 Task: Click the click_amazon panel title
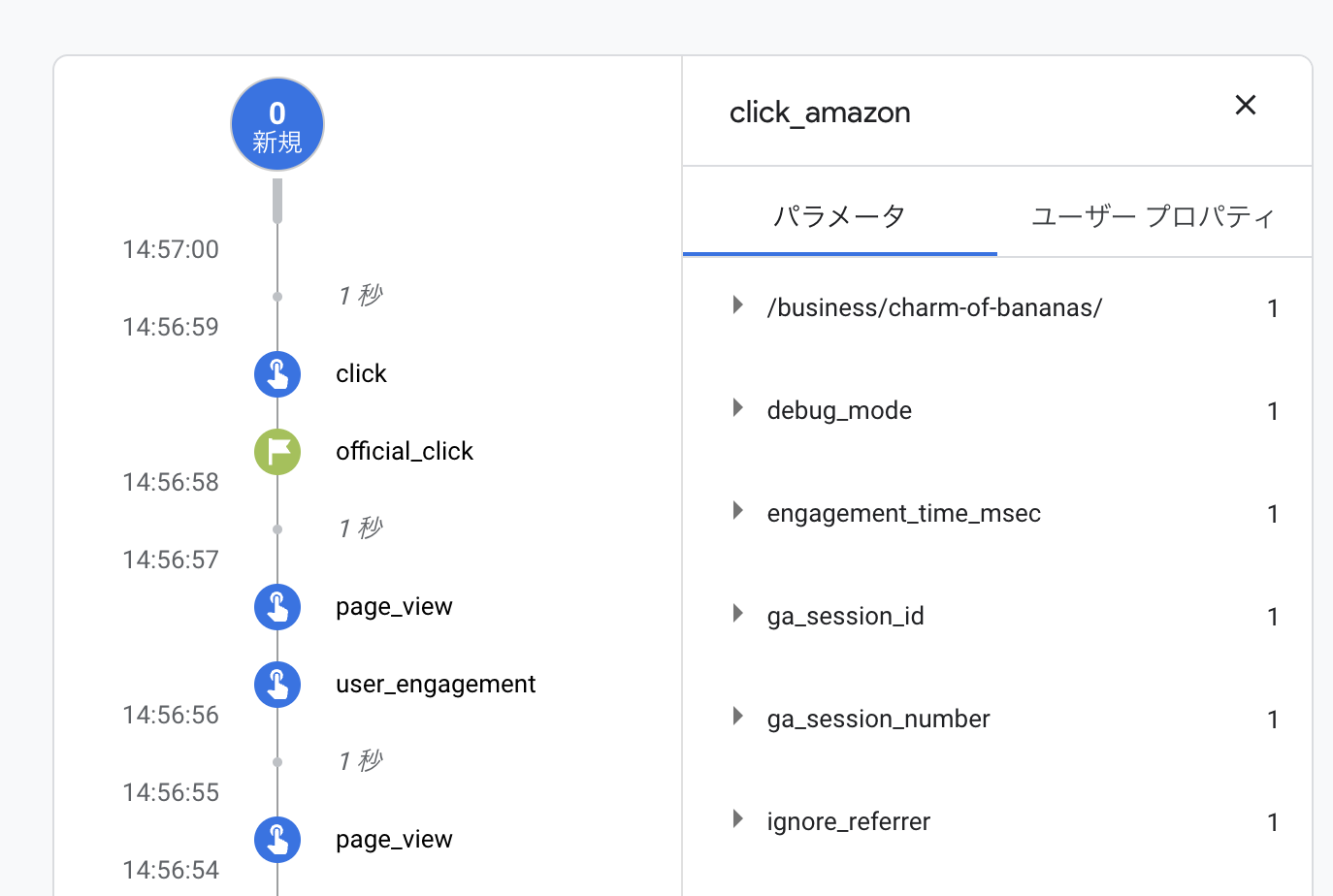[820, 112]
